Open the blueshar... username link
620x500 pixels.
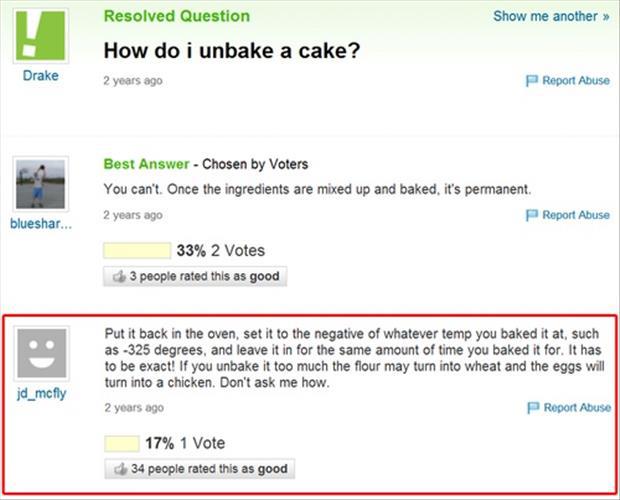[41, 223]
